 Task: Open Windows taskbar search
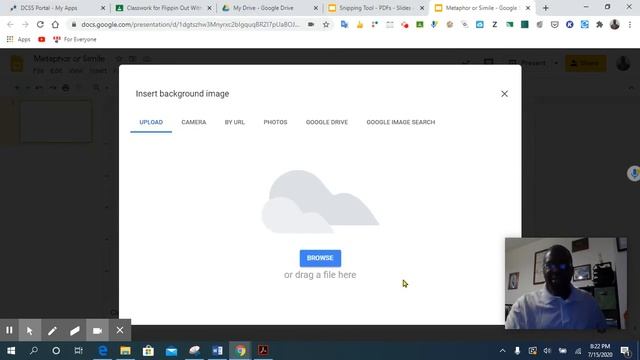[x=34, y=351]
